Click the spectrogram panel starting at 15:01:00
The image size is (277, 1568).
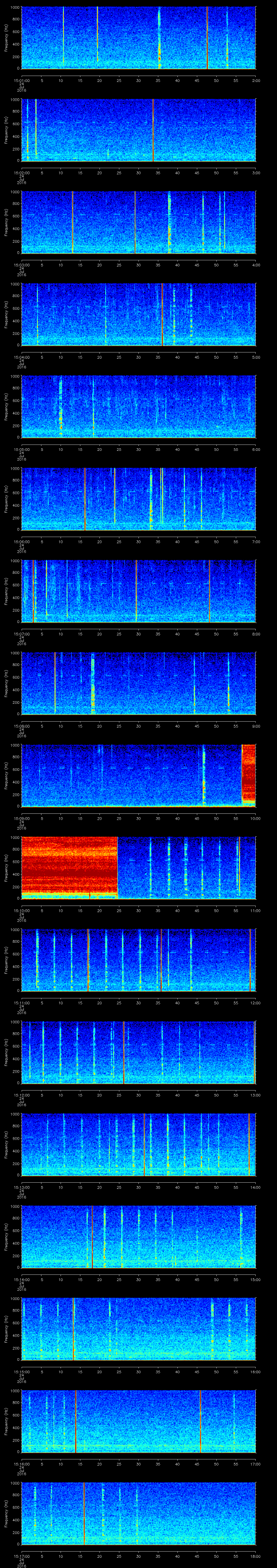click(x=139, y=38)
